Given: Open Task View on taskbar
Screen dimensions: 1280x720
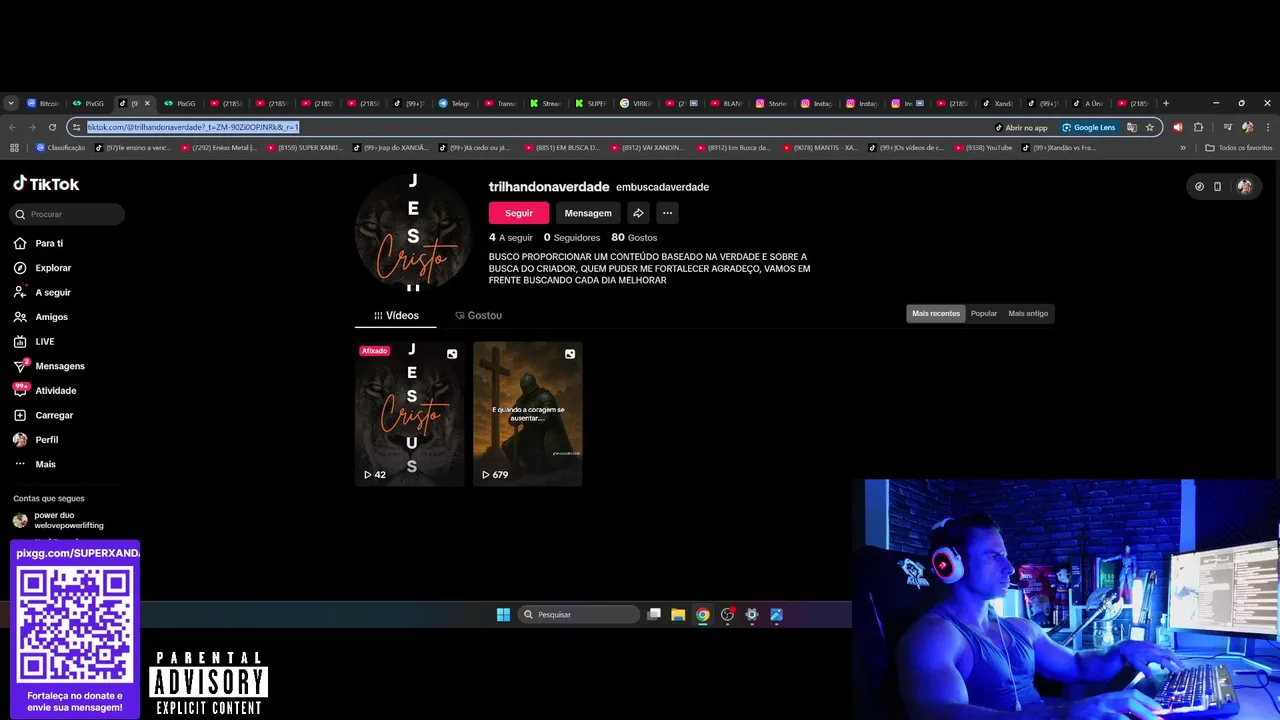Looking at the screenshot, I should pyautogui.click(x=654, y=615).
